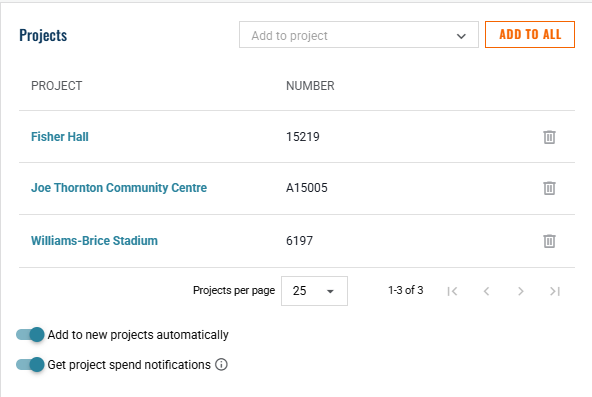Show info about project spend notifications
Image resolution: width=592 pixels, height=397 pixels.
point(221,365)
